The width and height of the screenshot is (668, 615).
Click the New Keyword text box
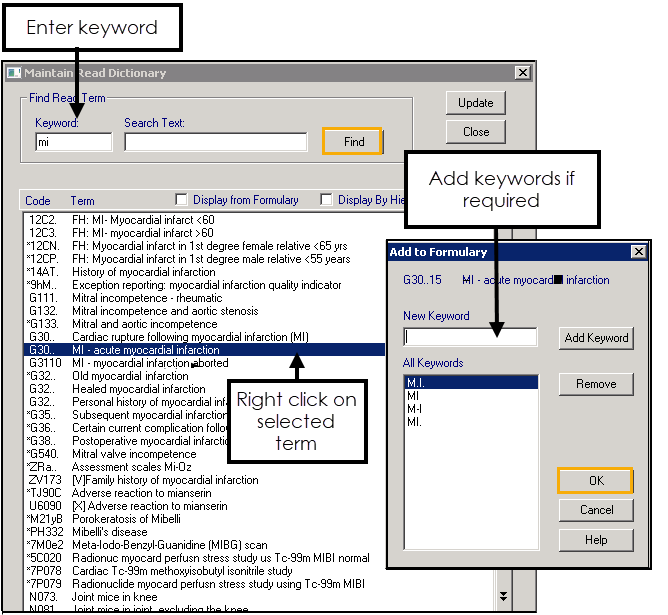click(470, 338)
